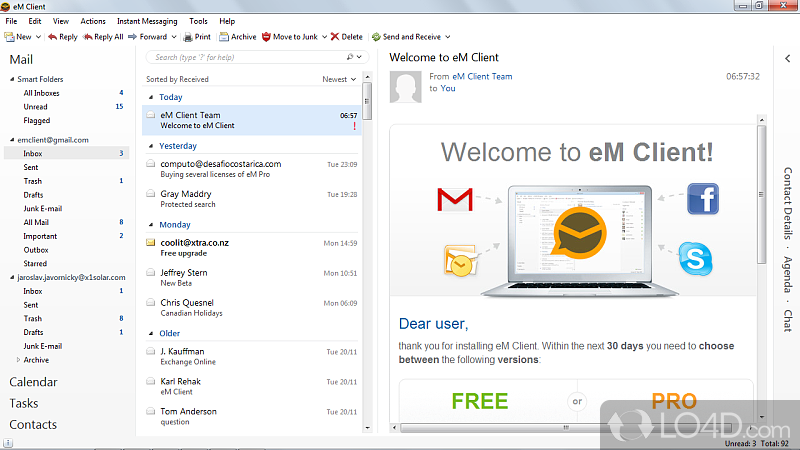Click the Reply All toolbar button
Screen dimensions: 800x450
[103, 37]
